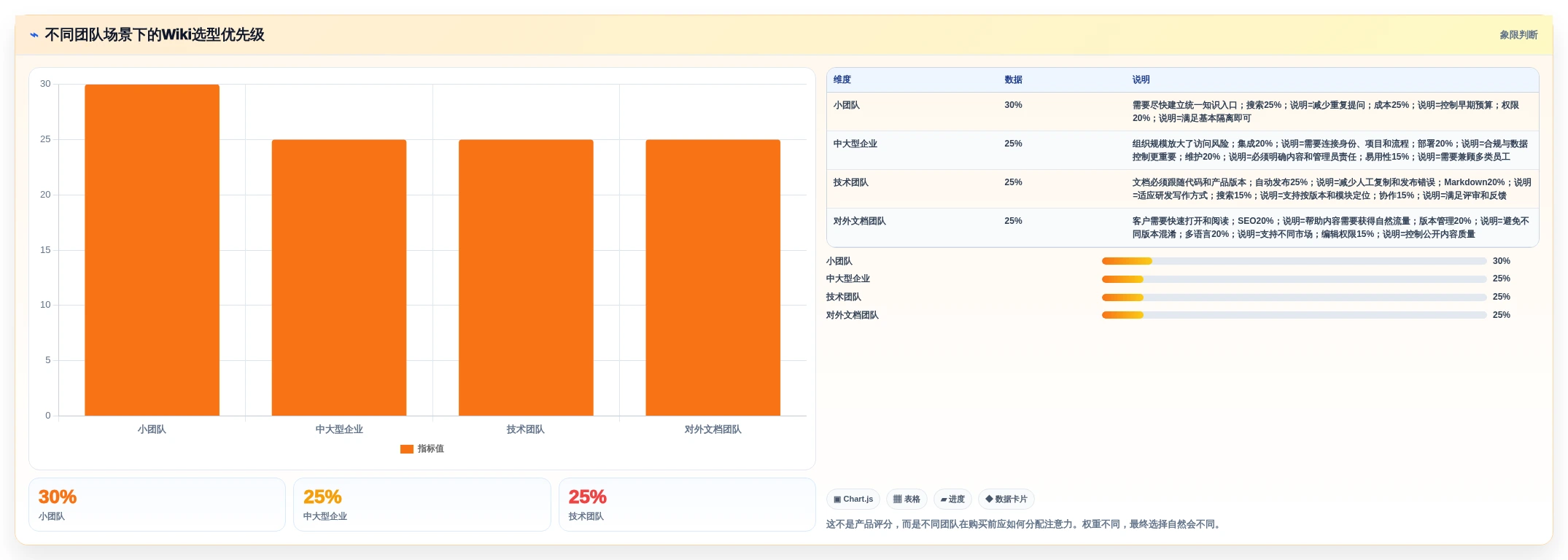Image resolution: width=1568 pixels, height=560 pixels.
Task: Click the 30% 小团队 data card
Action: [157, 505]
